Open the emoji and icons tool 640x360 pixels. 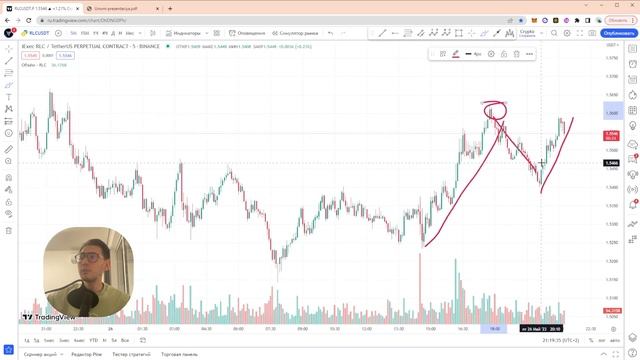click(x=9, y=133)
